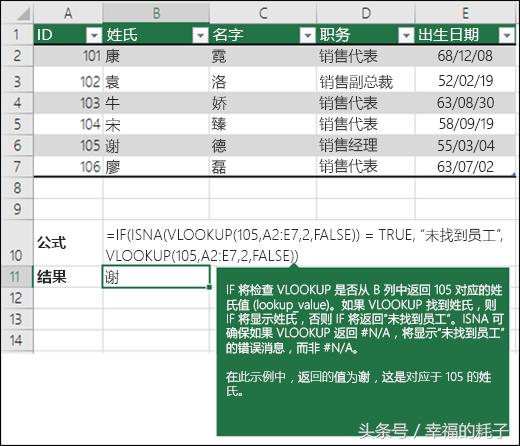Open the 姓氏 column filter dropdown
The width and height of the screenshot is (520, 446).
[200, 35]
